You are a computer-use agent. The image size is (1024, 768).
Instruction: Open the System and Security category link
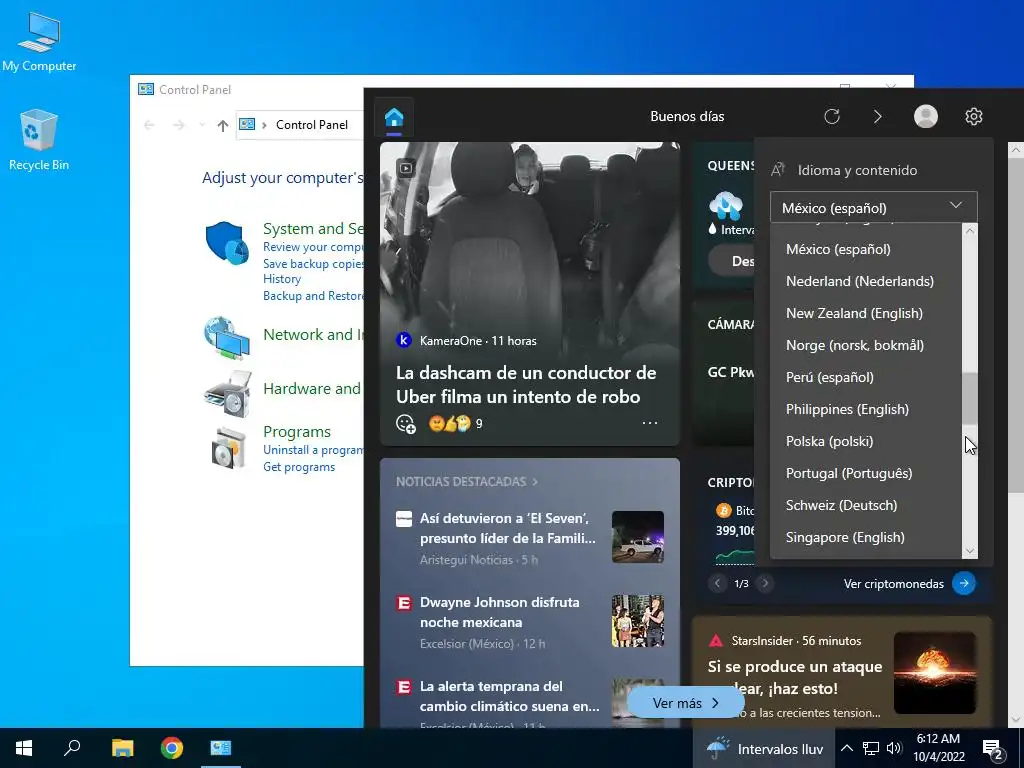click(313, 229)
